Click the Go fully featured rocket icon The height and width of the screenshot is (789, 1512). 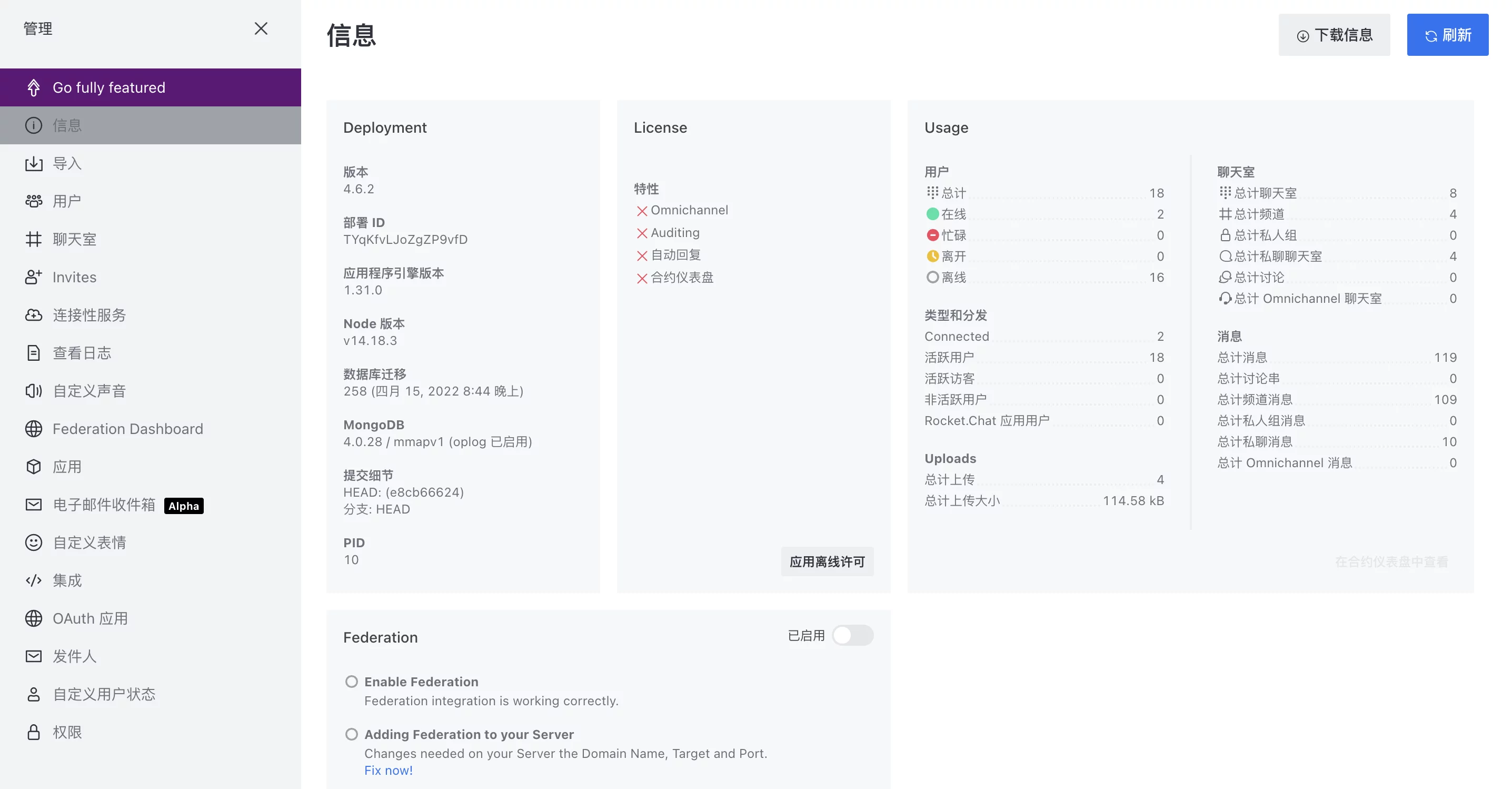[34, 87]
